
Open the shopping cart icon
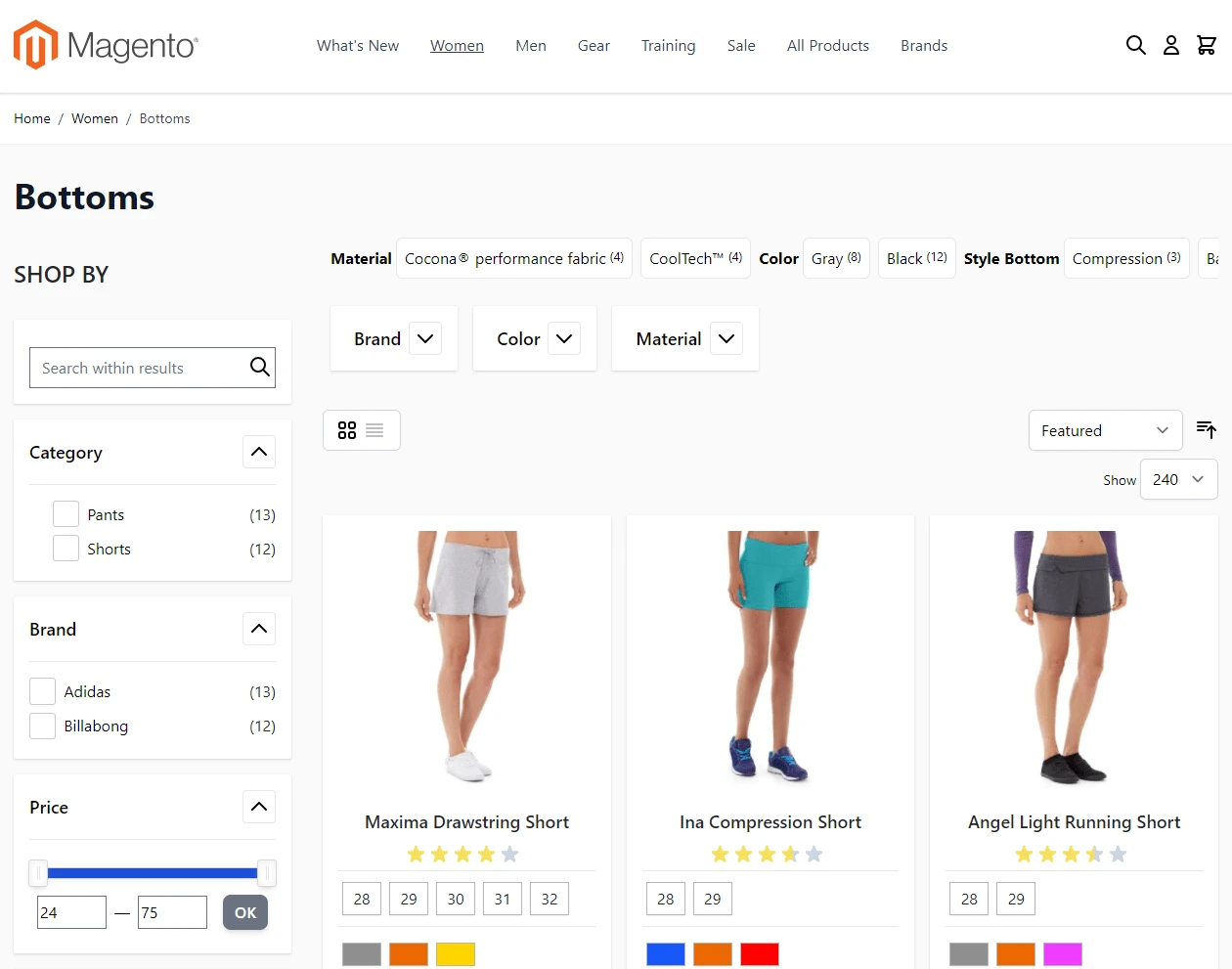coord(1207,45)
